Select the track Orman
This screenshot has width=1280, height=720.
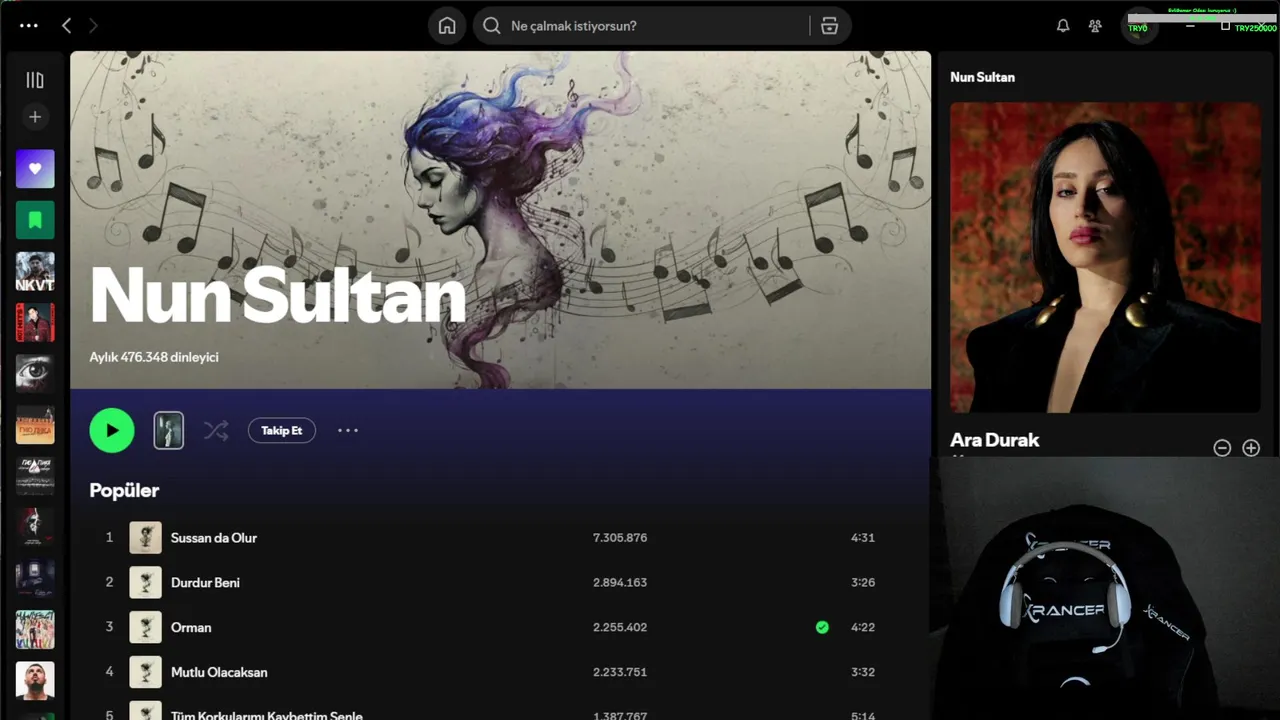coord(191,628)
